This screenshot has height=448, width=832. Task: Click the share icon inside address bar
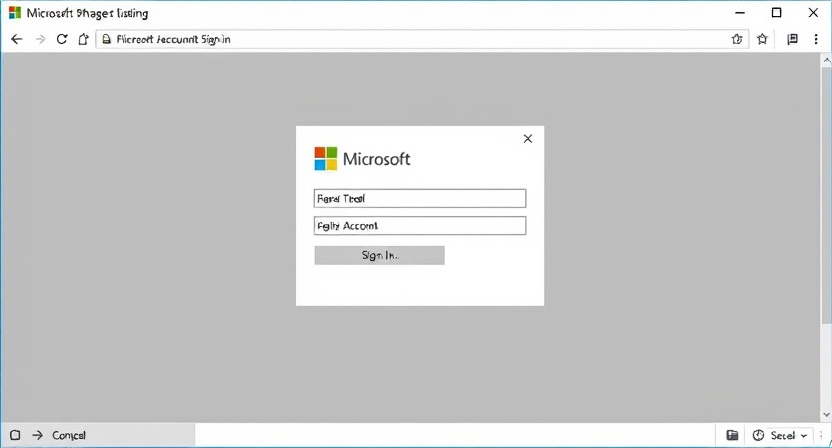tap(736, 39)
